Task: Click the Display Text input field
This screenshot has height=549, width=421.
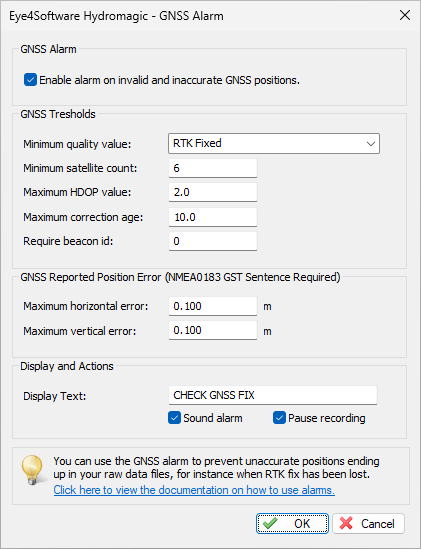Action: pyautogui.click(x=272, y=395)
